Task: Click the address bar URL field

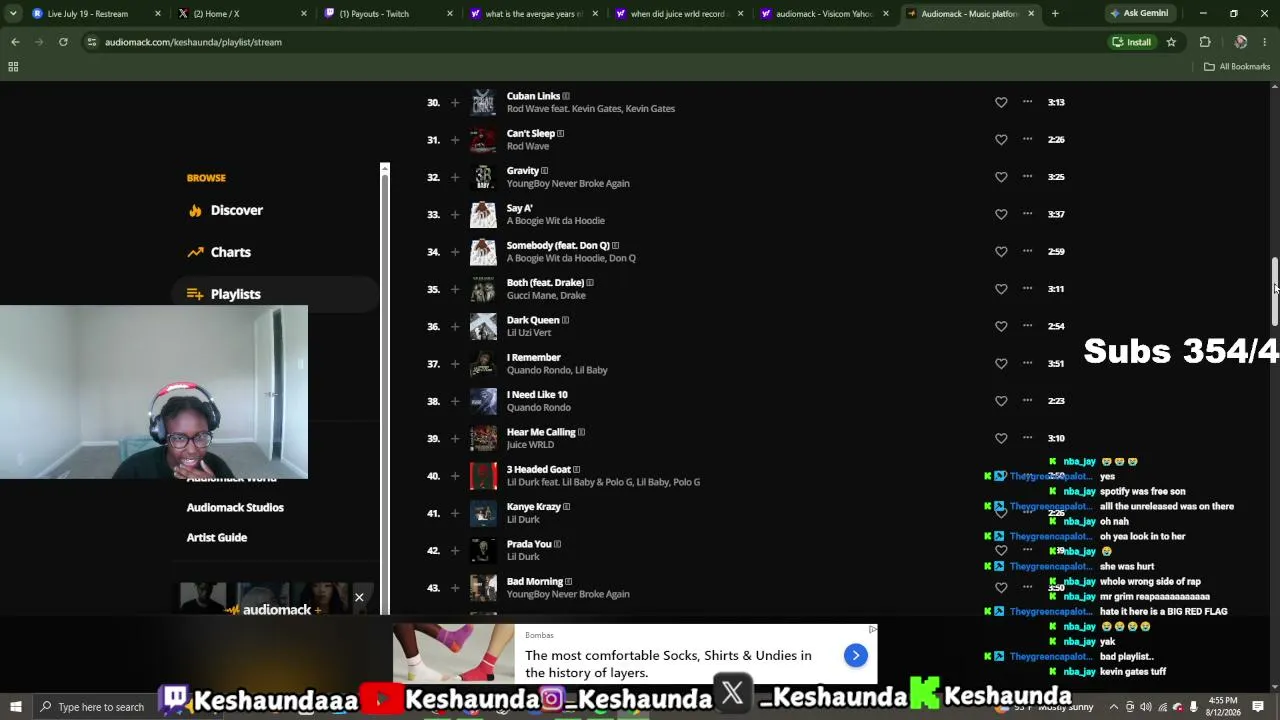Action: pyautogui.click(x=600, y=42)
